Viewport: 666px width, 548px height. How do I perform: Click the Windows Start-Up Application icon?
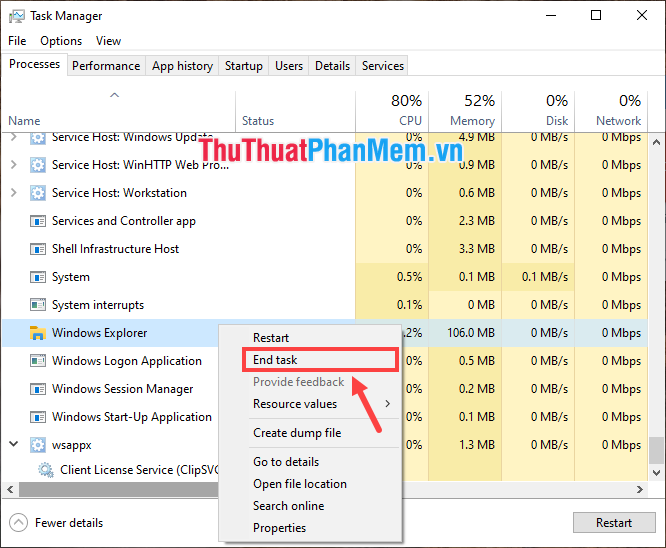(38, 417)
